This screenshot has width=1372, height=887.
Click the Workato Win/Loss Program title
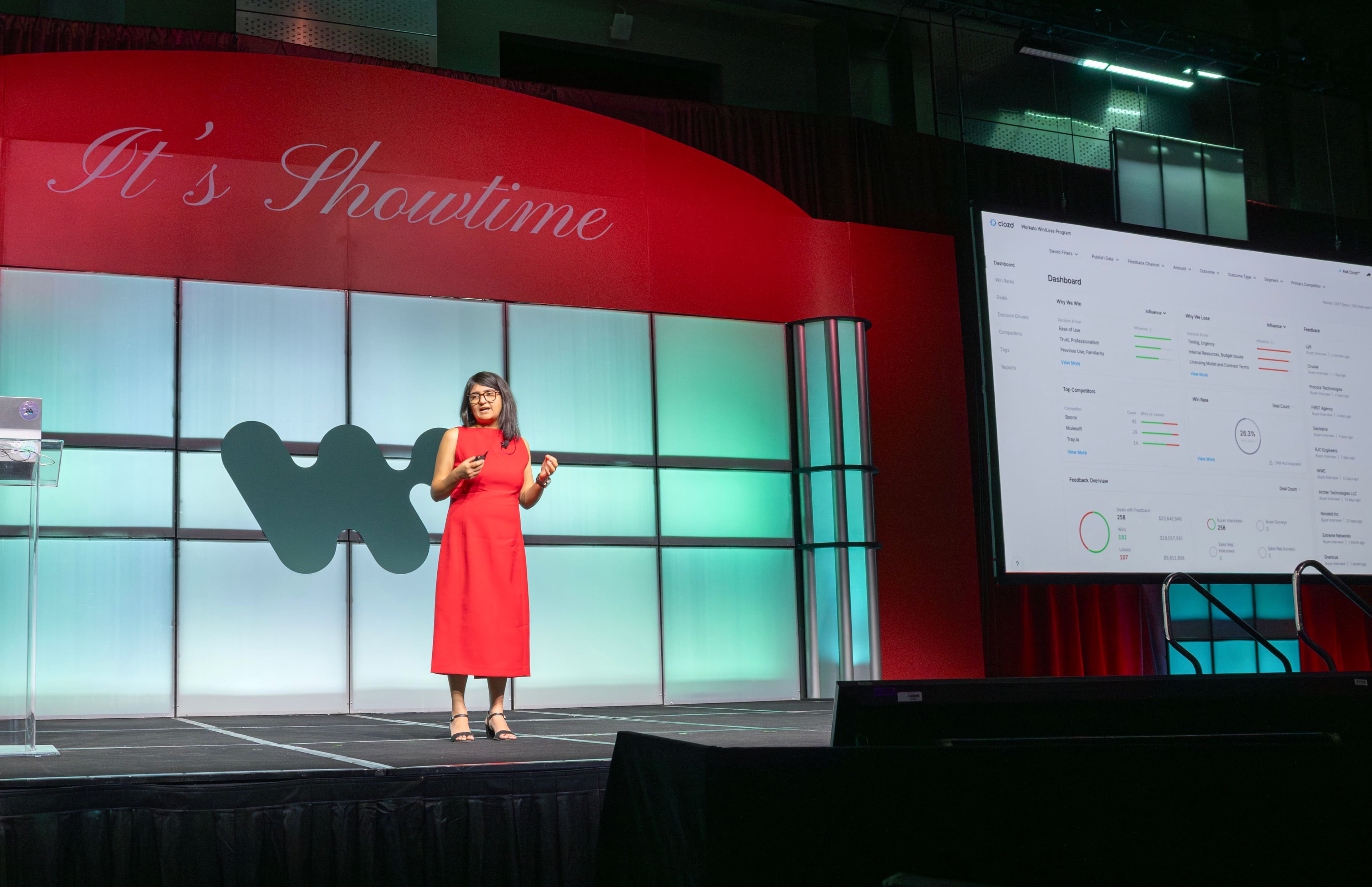point(1045,230)
